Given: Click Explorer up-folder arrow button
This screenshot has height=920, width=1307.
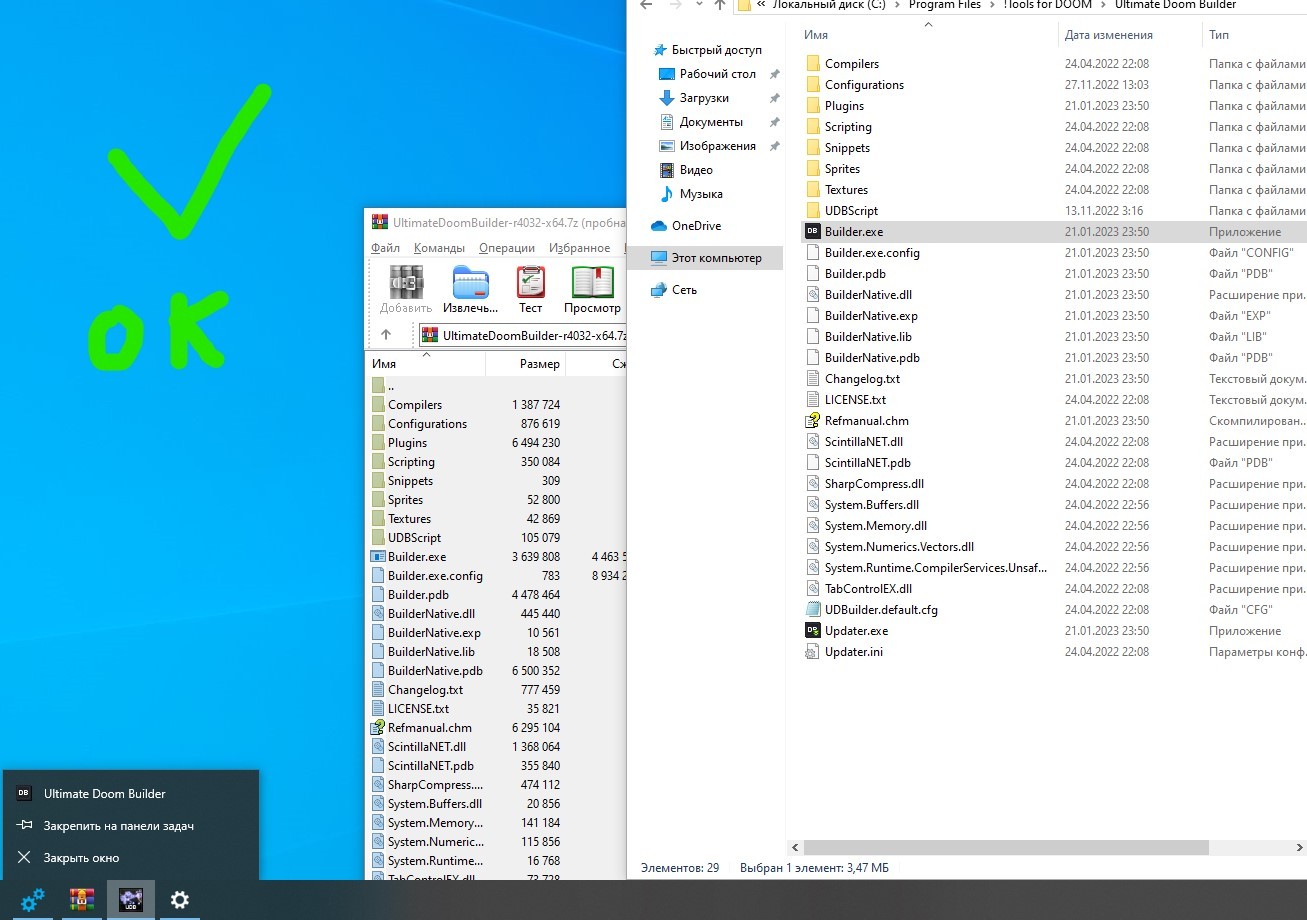Looking at the screenshot, I should click(x=719, y=5).
